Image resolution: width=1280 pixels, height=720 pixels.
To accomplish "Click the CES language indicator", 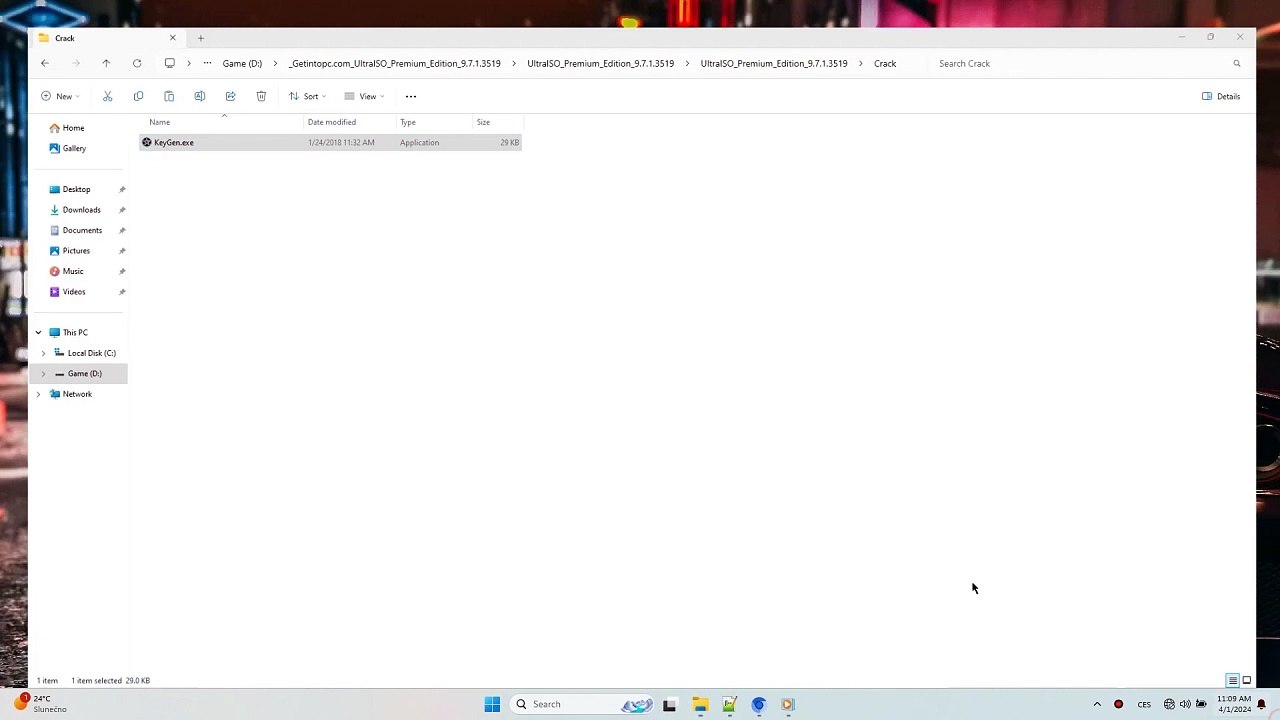I will coord(1144,704).
